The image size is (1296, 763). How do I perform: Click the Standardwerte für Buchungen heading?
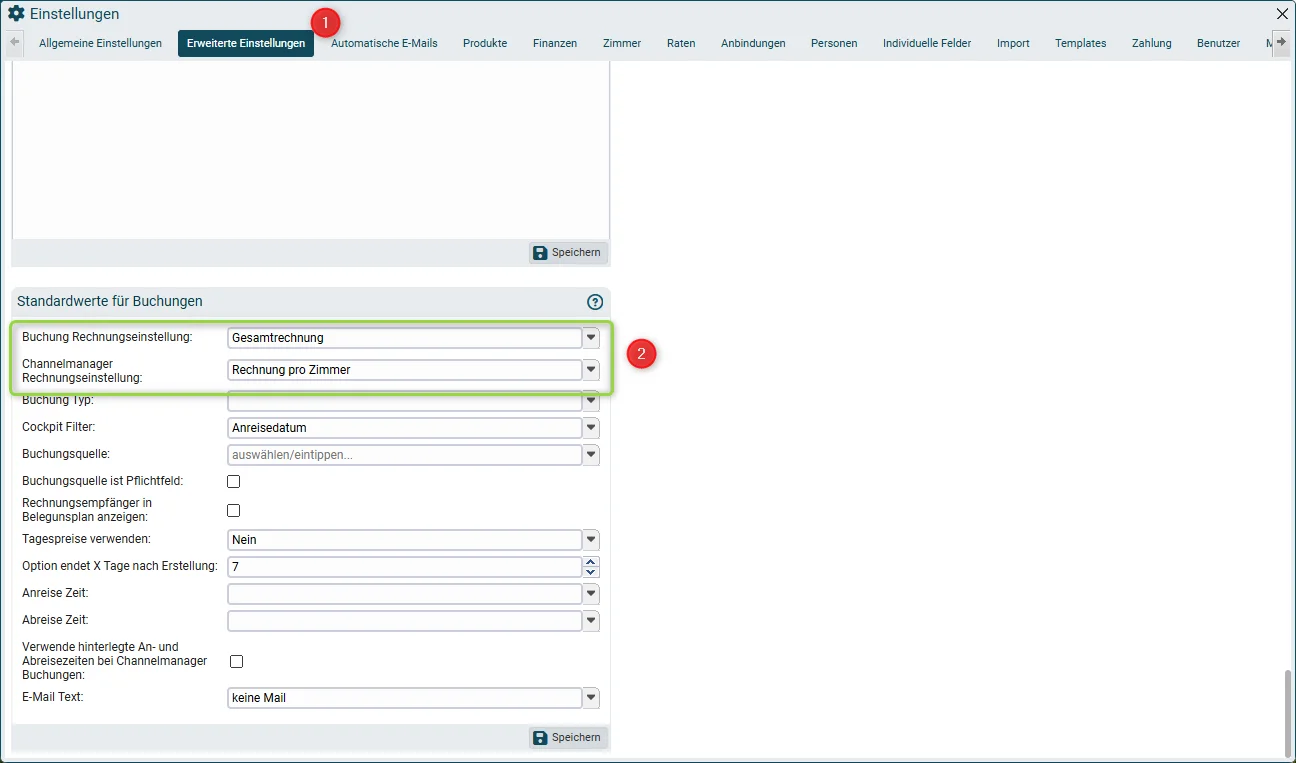[110, 301]
